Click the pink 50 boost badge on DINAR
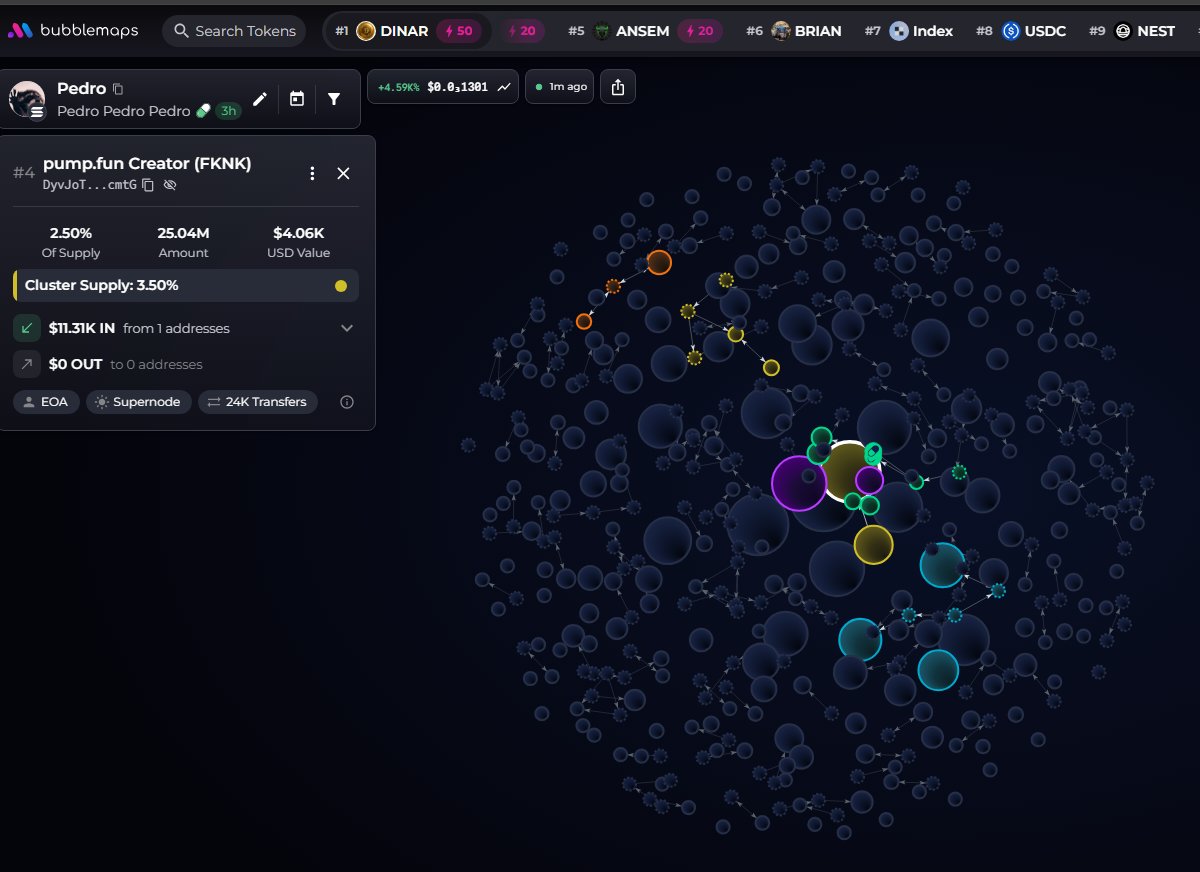1200x872 pixels. 458,31
